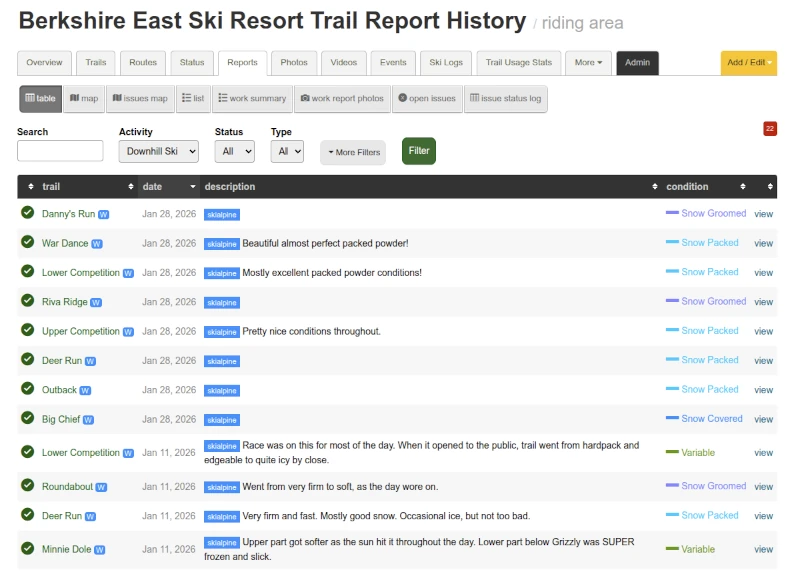800x574 pixels.
Task: Switch to the list view
Action: pyautogui.click(x=193, y=98)
